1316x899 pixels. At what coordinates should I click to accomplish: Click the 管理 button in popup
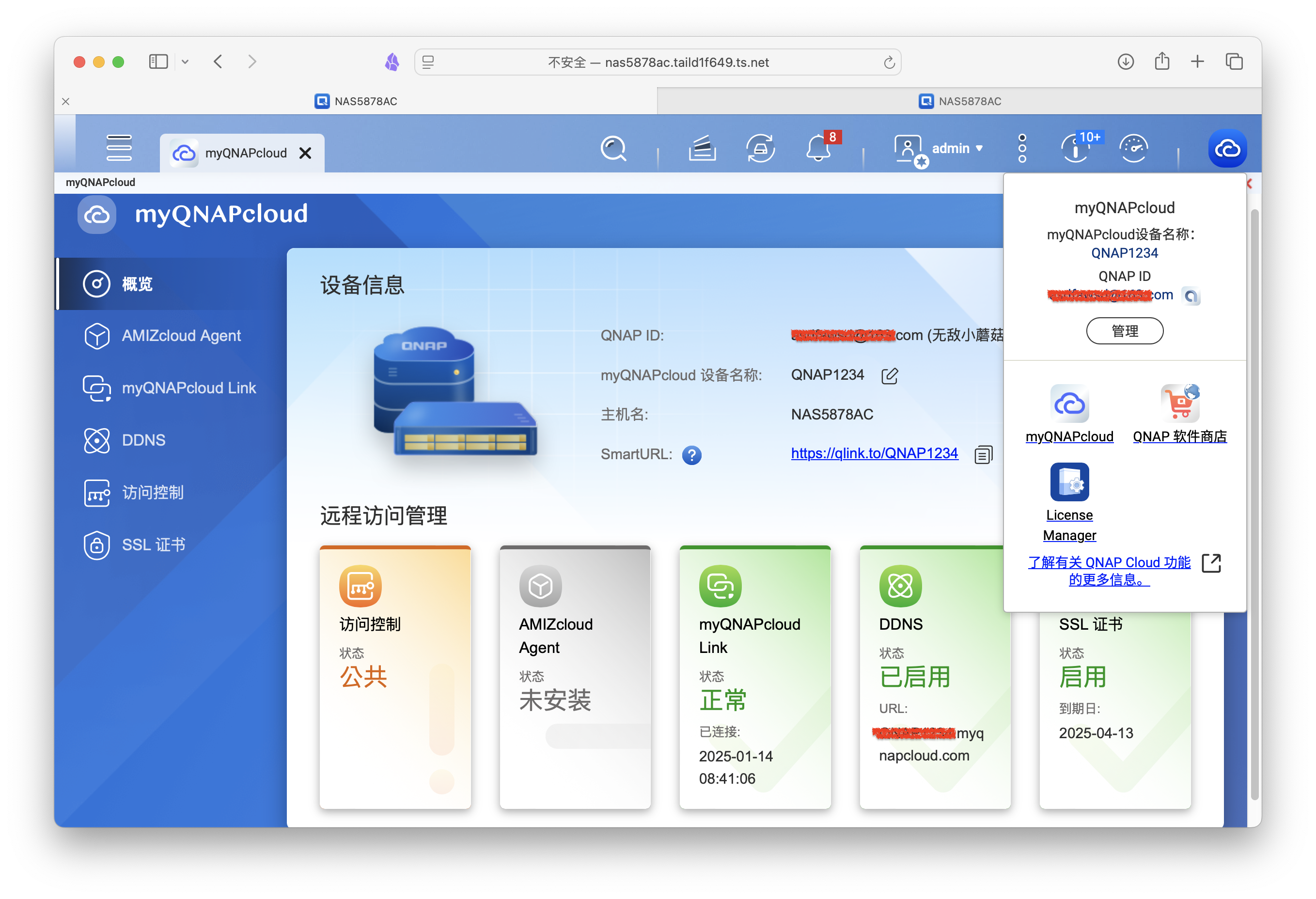pos(1125,331)
